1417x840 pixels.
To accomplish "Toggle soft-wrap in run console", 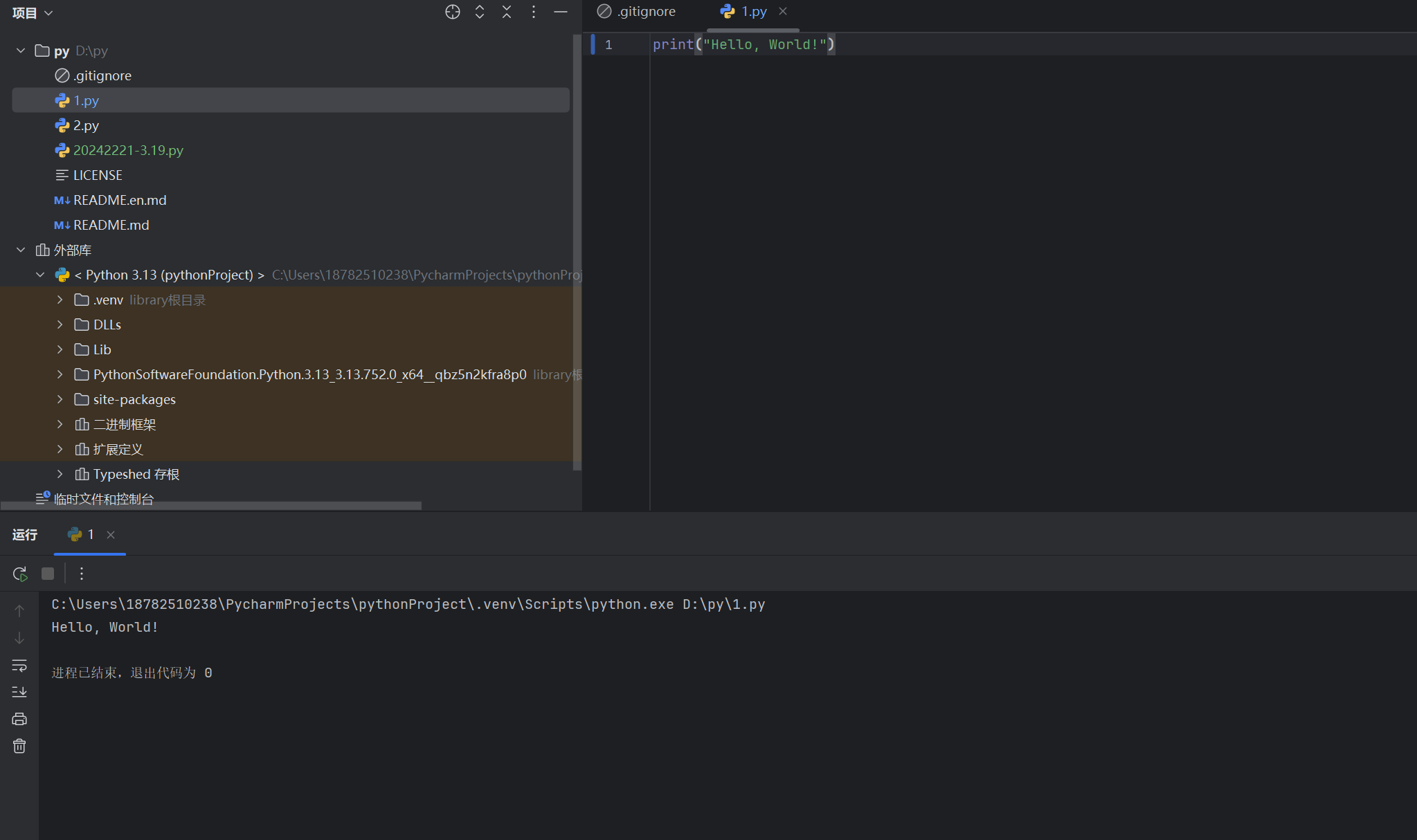I will pyautogui.click(x=19, y=665).
